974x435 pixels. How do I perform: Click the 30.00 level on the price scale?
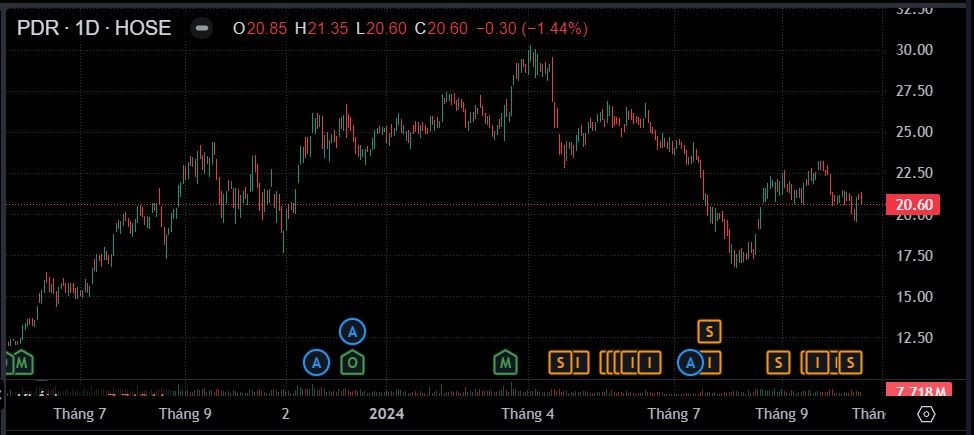coord(913,50)
